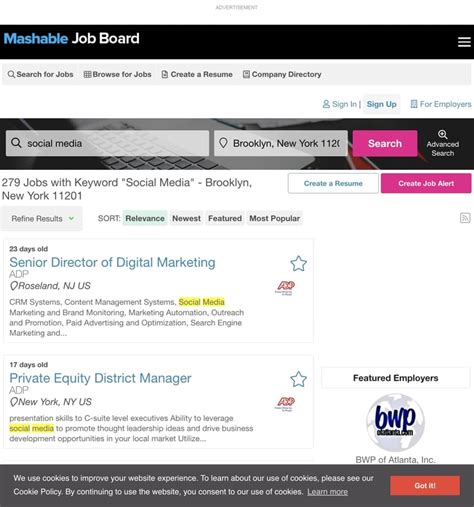The height and width of the screenshot is (507, 474).
Task: Open Search for Jobs menu item
Action: [x=40, y=74]
